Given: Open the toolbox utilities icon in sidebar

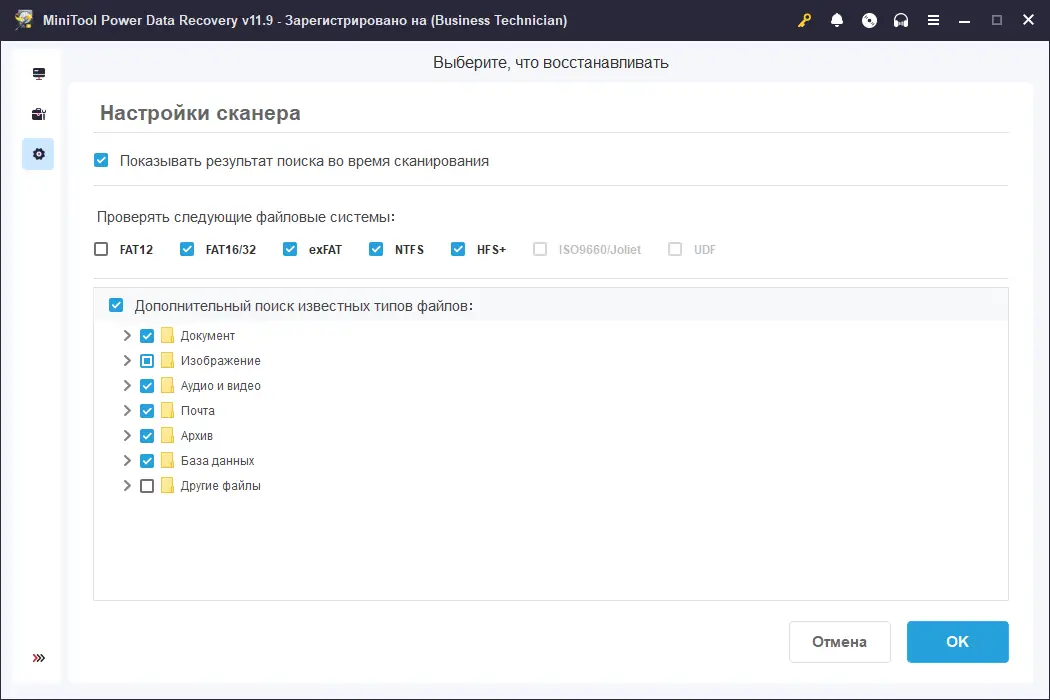Looking at the screenshot, I should coord(39,114).
